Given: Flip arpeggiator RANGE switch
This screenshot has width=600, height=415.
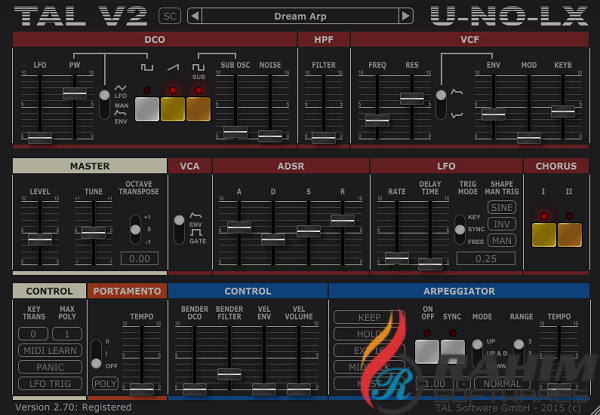Looking at the screenshot, I should click(518, 354).
